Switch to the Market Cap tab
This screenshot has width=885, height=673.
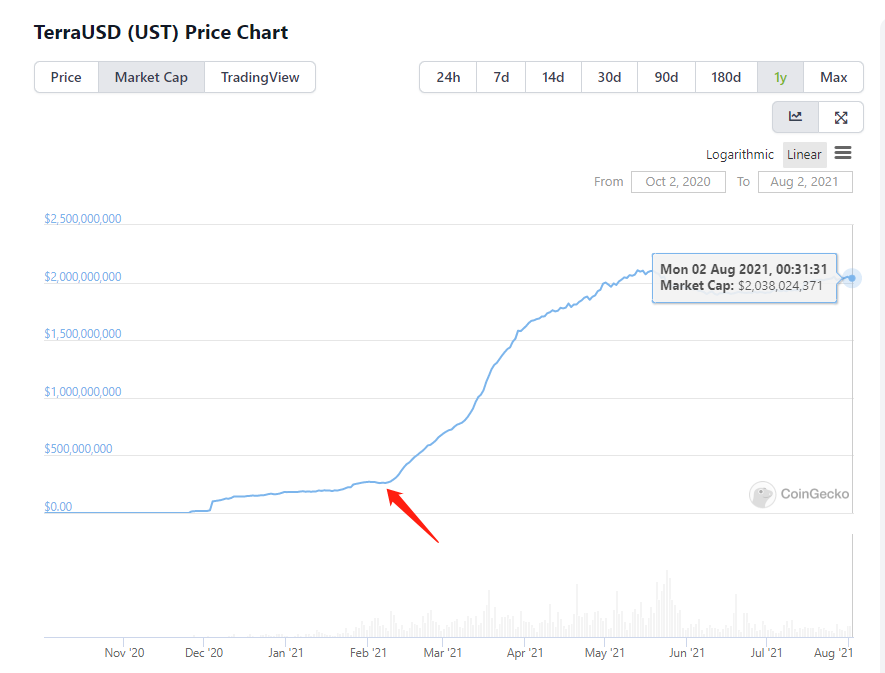pyautogui.click(x=151, y=77)
